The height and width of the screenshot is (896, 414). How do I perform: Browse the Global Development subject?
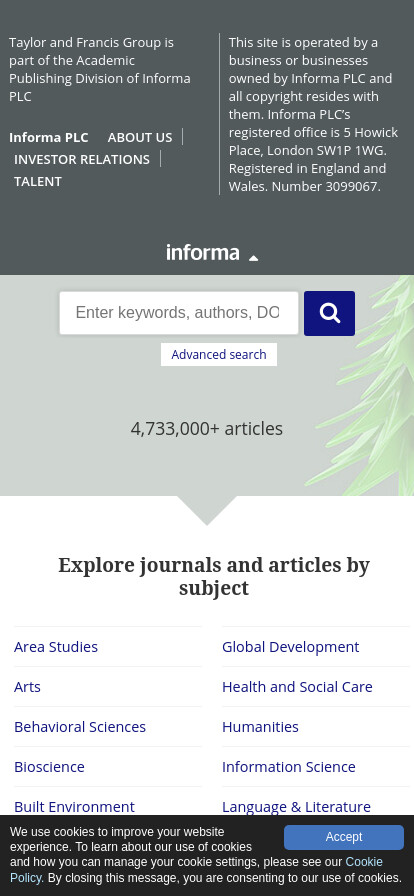click(x=290, y=647)
